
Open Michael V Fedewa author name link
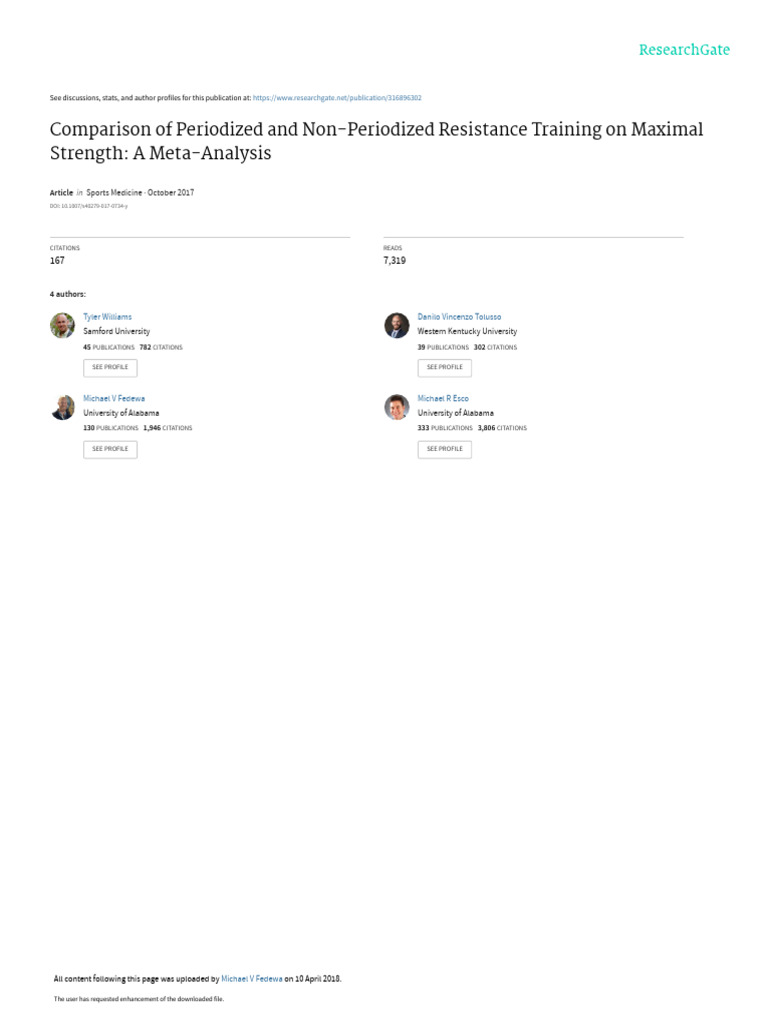pos(114,398)
